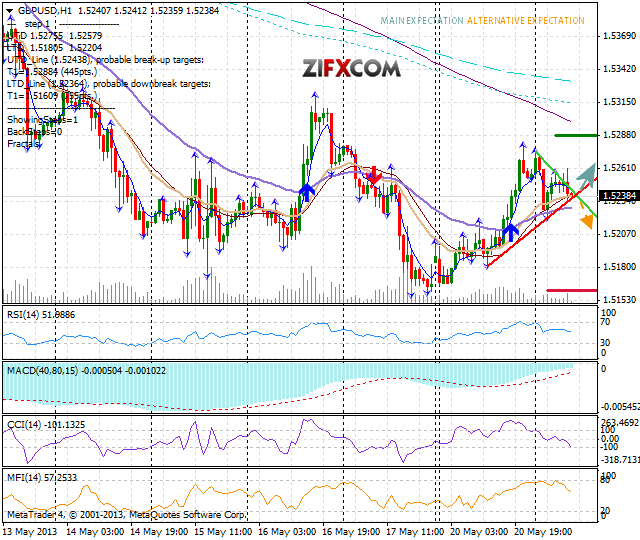Image resolution: width=640 pixels, height=540 pixels.
Task: Click the ALTERNATIVE EXPECTATION legend label
Action: click(x=525, y=21)
